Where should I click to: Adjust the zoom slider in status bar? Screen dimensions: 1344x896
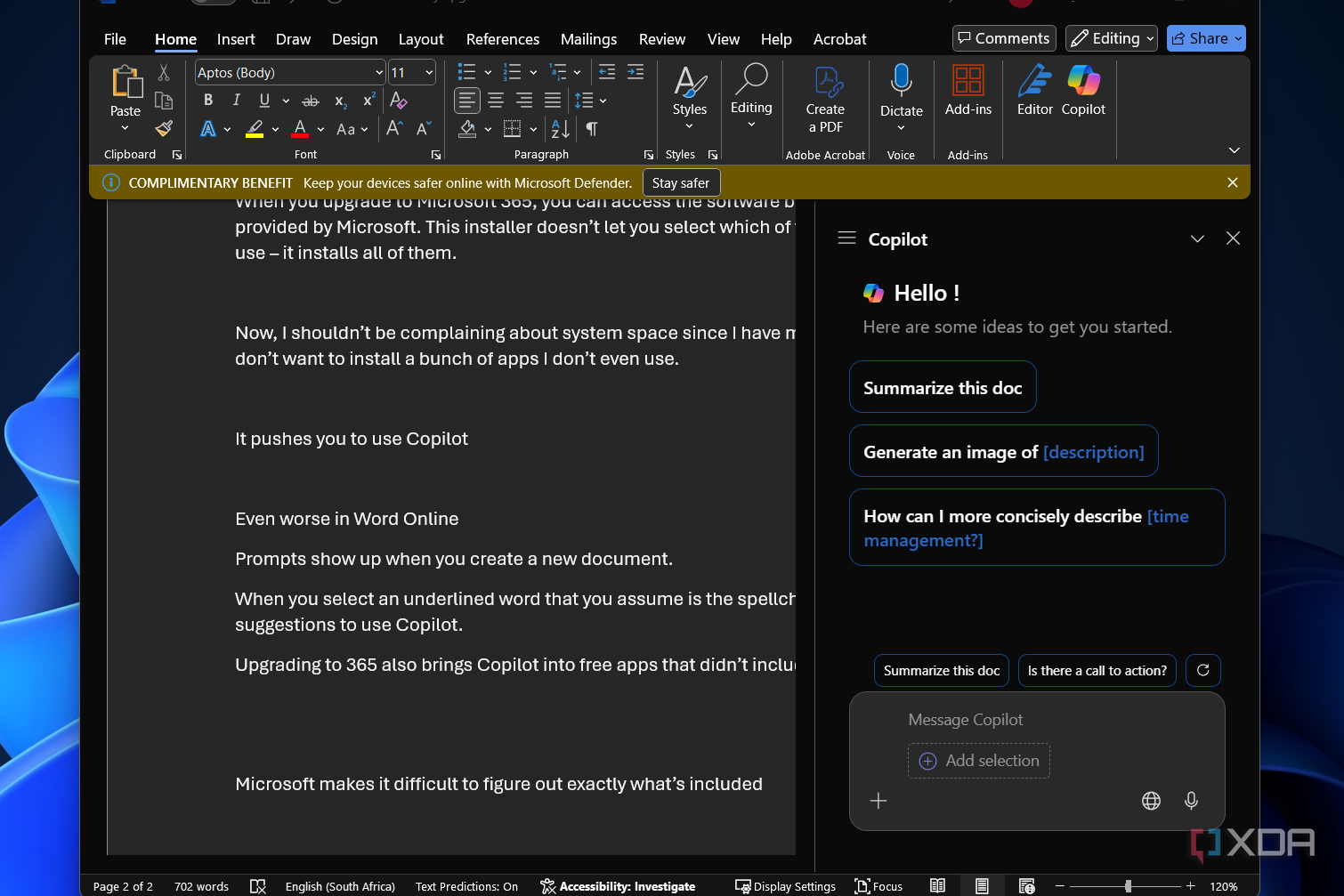pyautogui.click(x=1129, y=886)
